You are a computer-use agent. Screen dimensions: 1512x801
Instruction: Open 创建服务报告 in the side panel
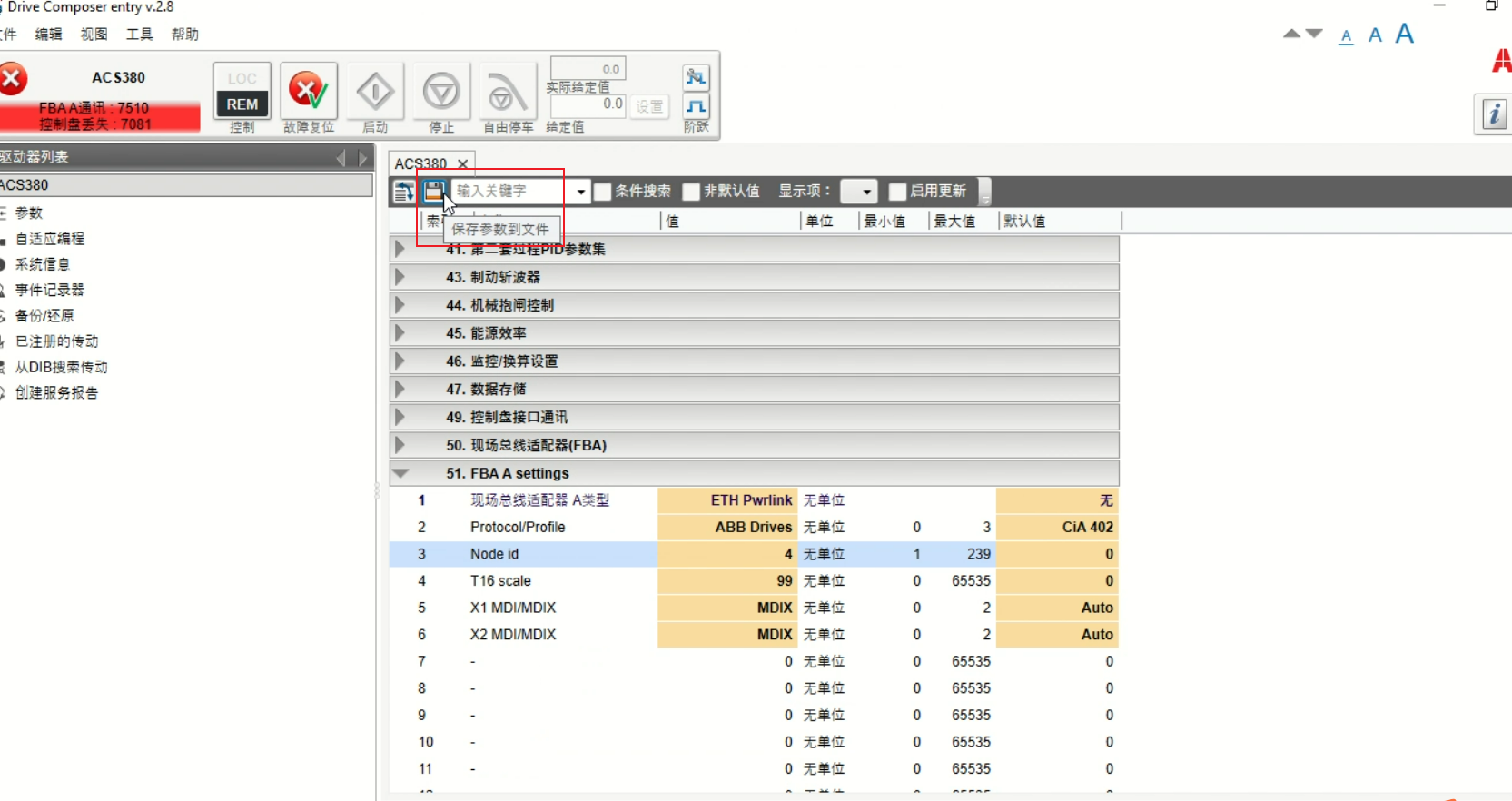tap(56, 392)
